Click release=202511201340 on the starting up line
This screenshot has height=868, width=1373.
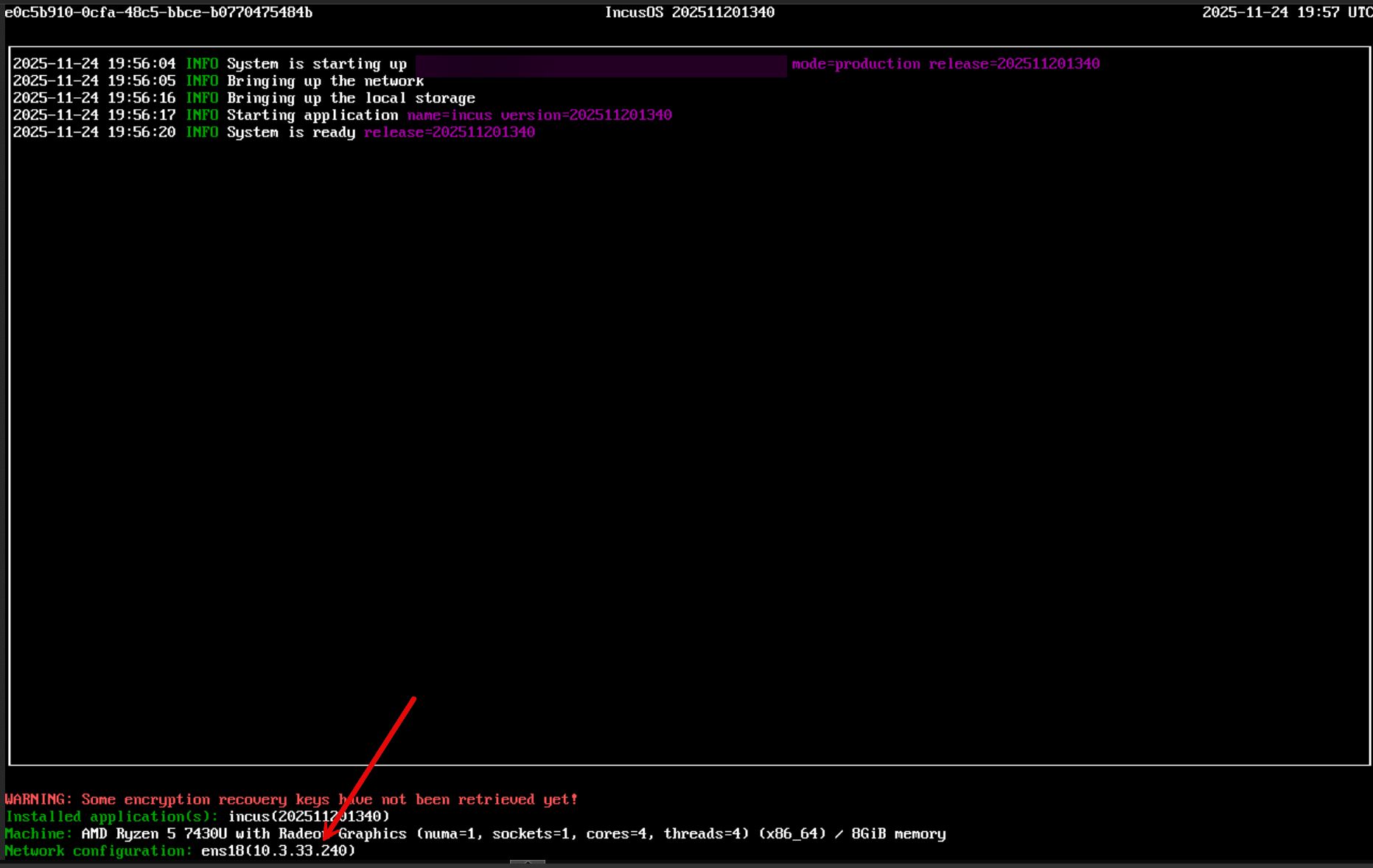1014,64
